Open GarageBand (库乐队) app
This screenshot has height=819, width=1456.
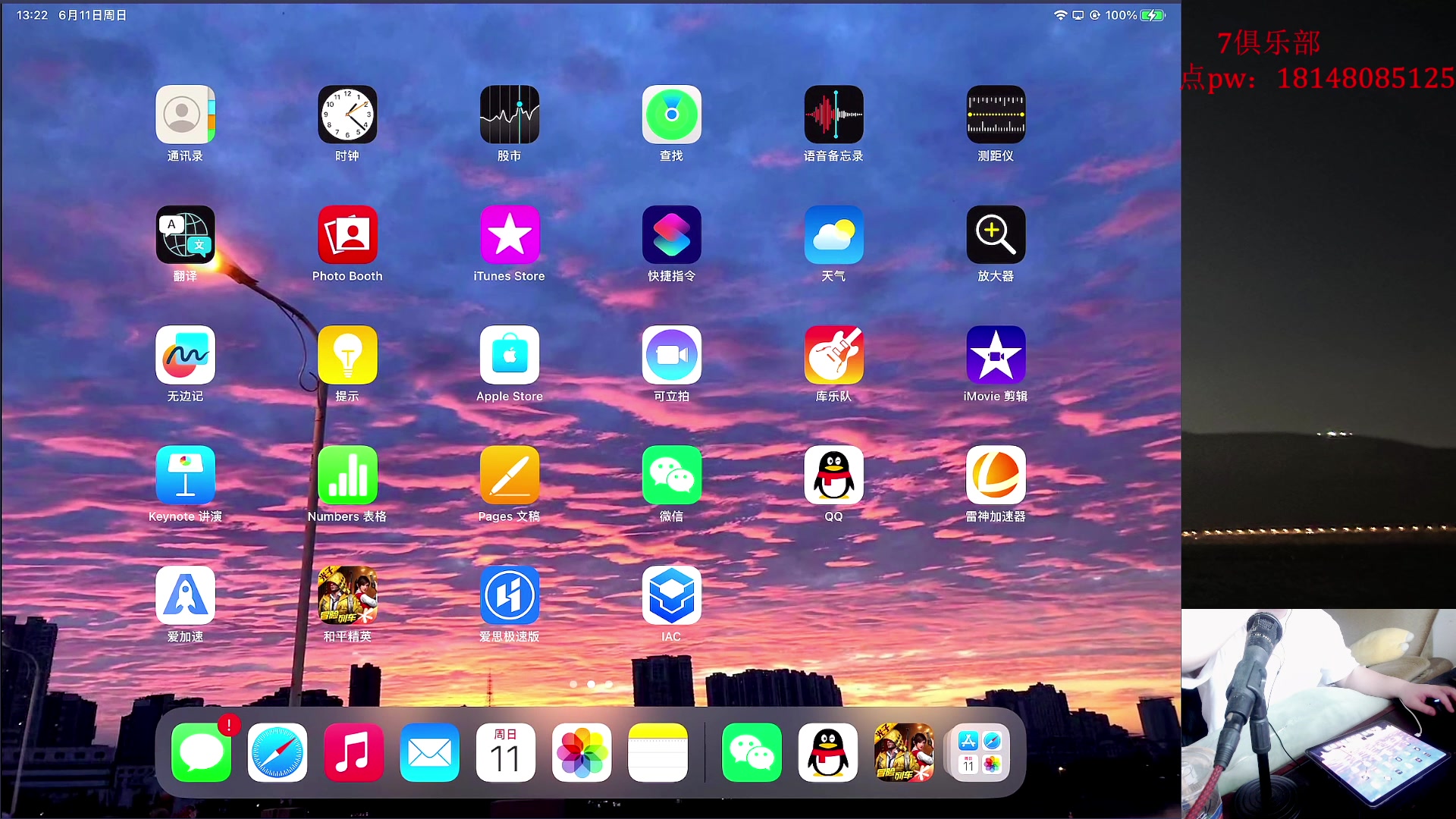click(833, 355)
